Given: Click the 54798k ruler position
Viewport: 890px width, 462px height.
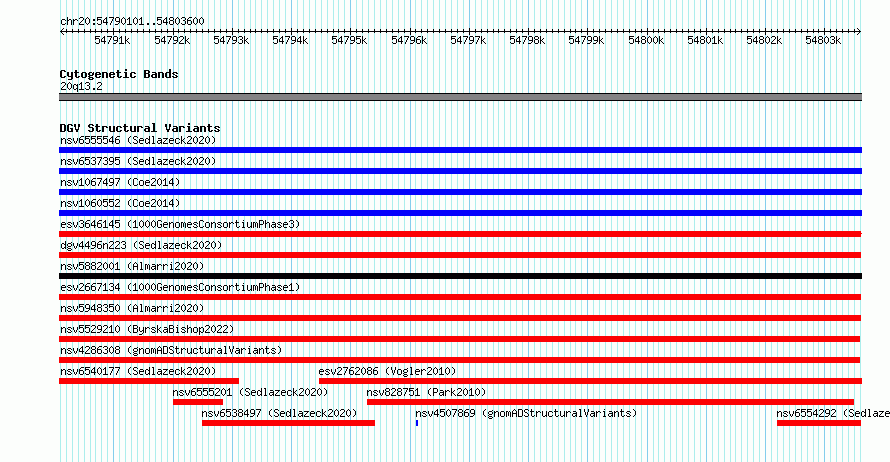Looking at the screenshot, I should pyautogui.click(x=527, y=40).
